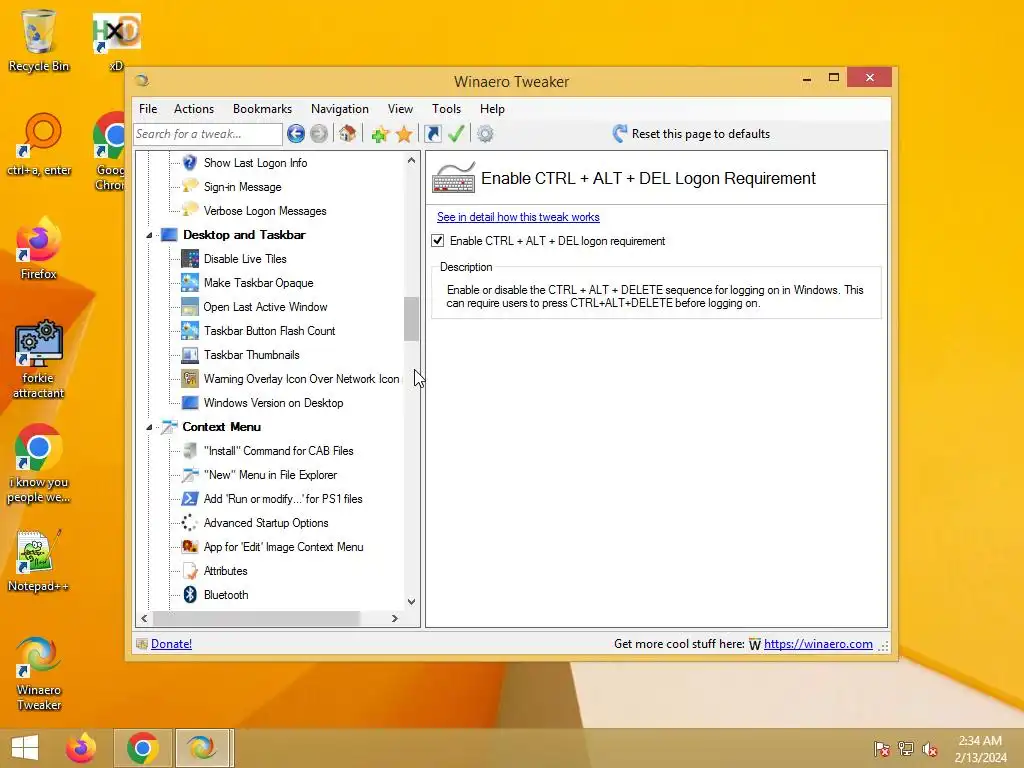Focus the Search for a tweak field
The width and height of the screenshot is (1024, 768).
[x=208, y=134]
